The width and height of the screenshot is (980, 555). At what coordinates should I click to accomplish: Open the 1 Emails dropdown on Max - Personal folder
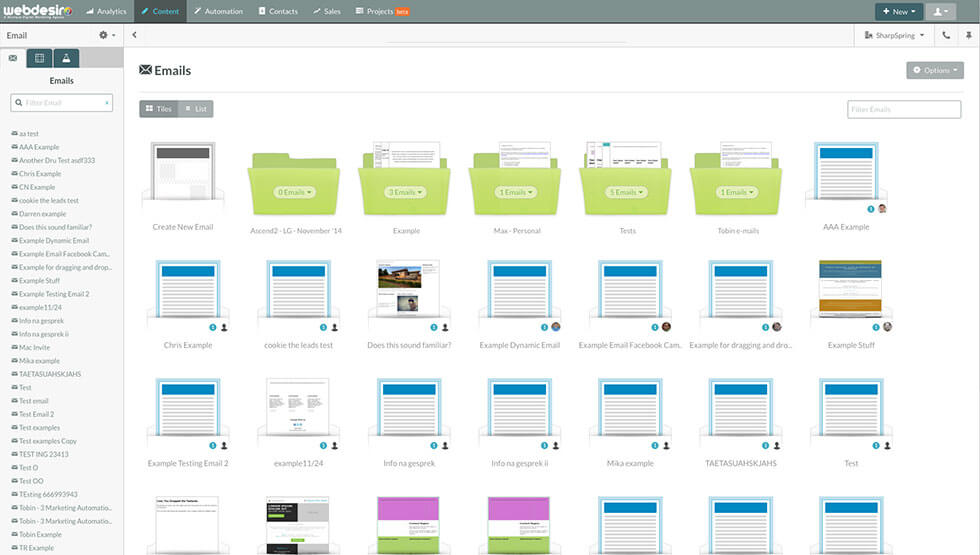pos(516,192)
